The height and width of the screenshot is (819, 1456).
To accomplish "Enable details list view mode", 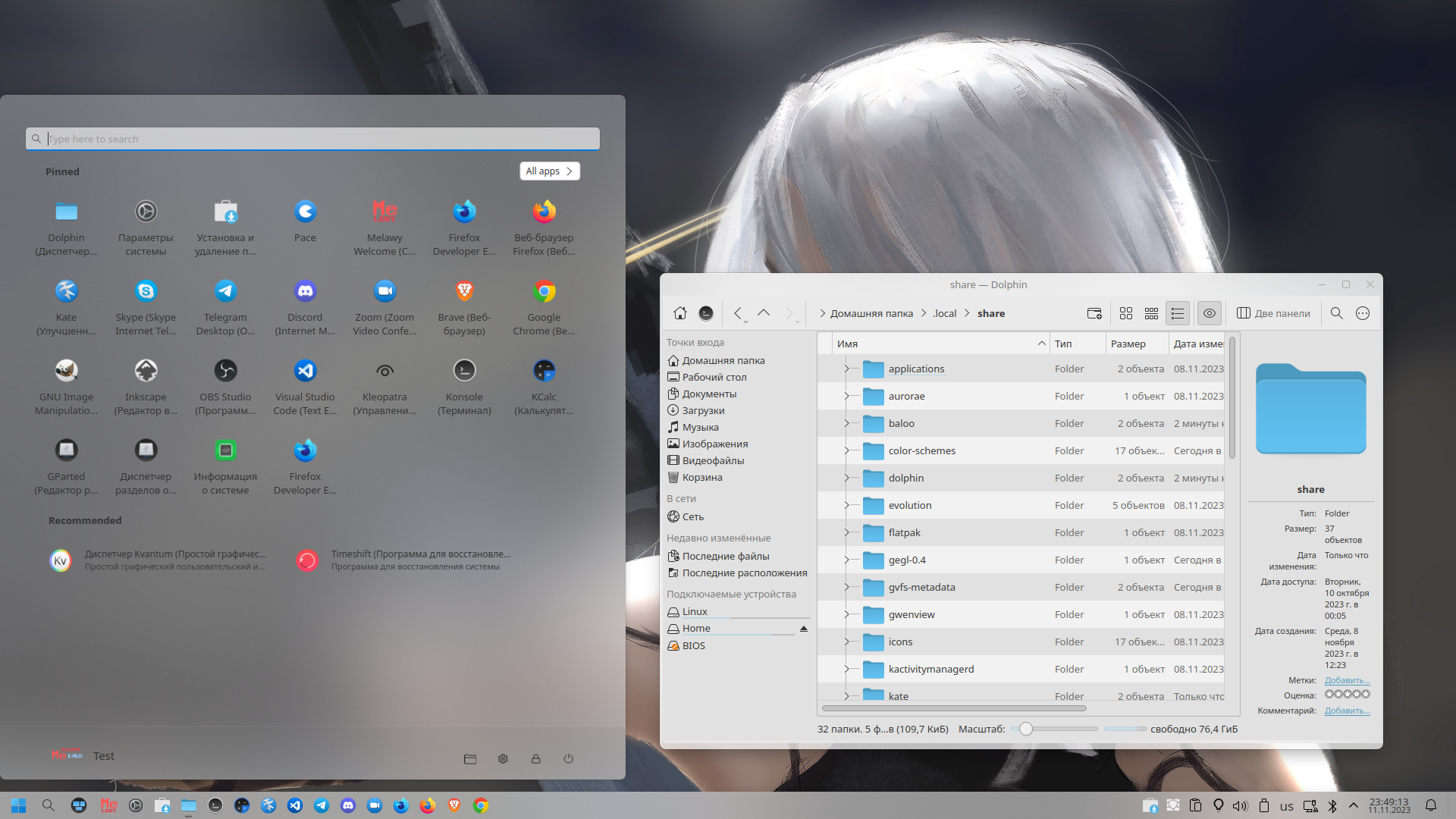I will (x=1178, y=313).
